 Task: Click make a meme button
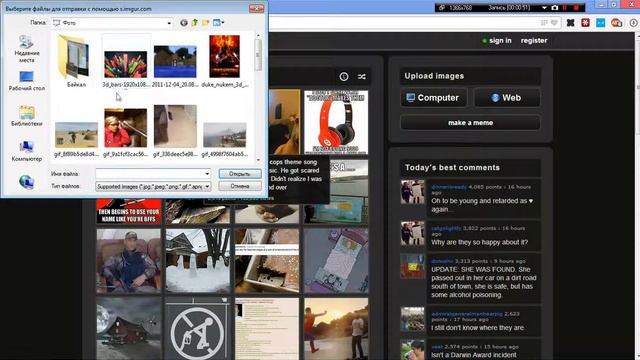[471, 122]
